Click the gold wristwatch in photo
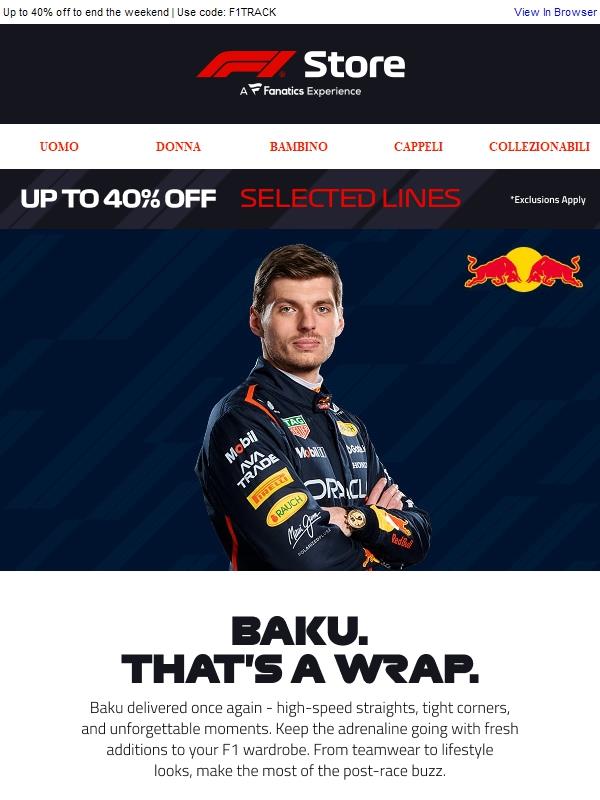 (x=356, y=520)
